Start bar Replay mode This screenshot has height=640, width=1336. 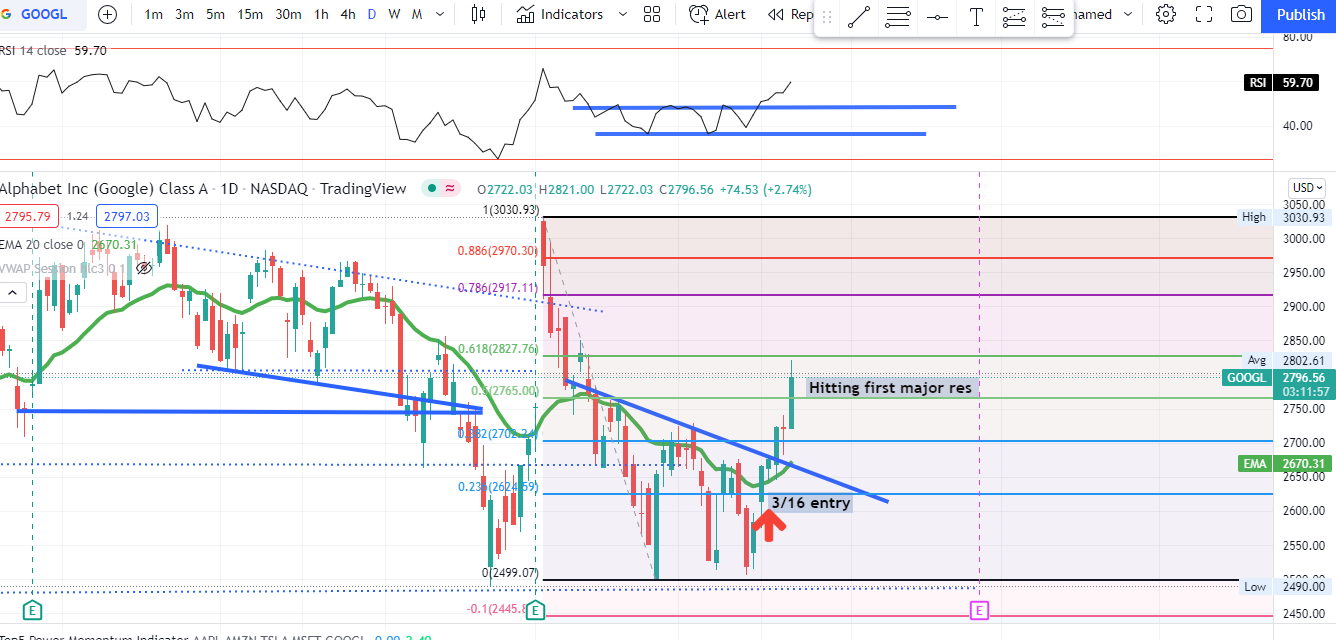790,14
